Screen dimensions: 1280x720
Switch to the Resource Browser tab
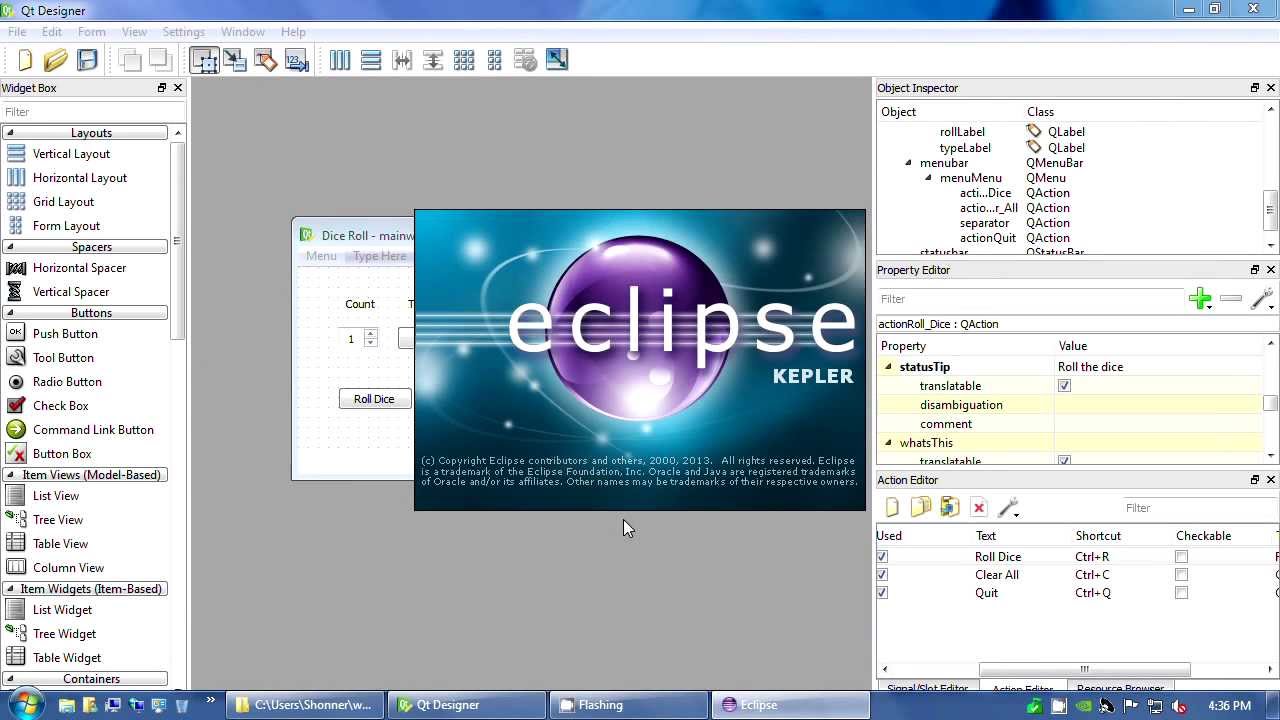tap(1120, 689)
